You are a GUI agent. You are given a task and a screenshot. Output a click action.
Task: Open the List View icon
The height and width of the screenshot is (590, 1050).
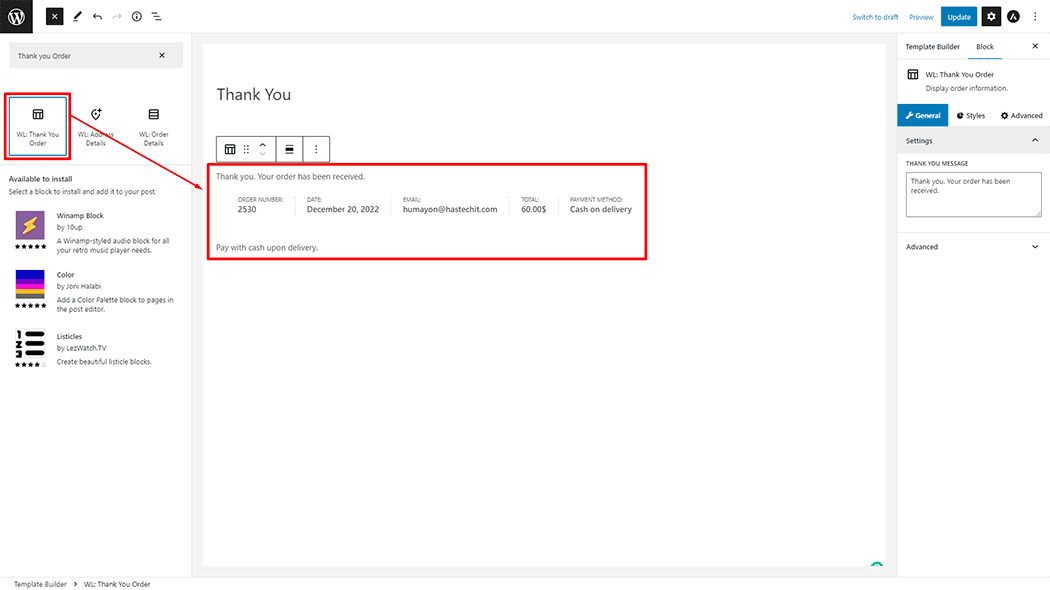(157, 16)
